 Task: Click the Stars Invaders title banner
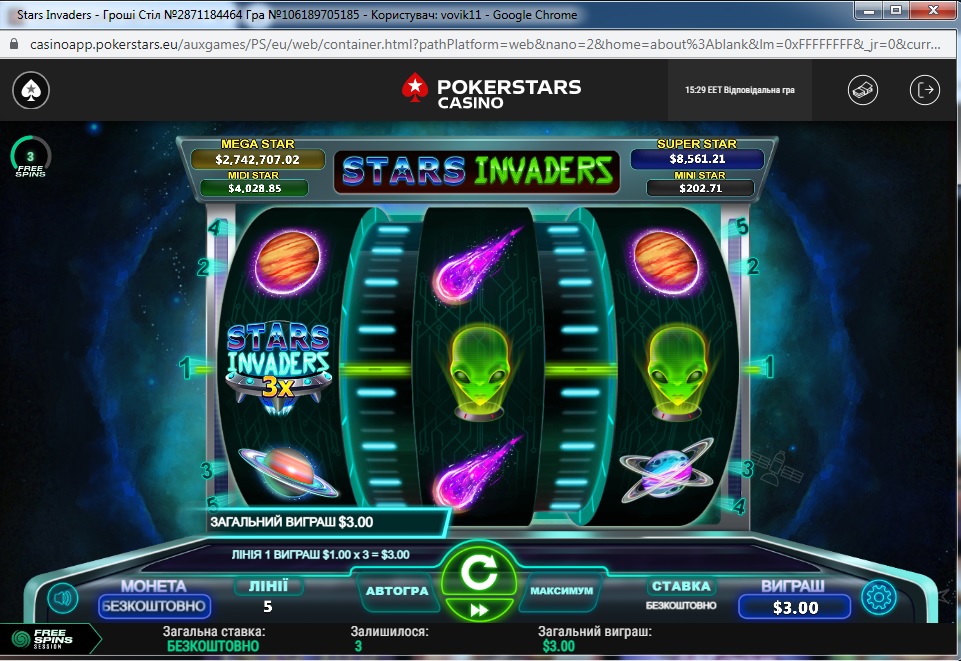tap(477, 171)
